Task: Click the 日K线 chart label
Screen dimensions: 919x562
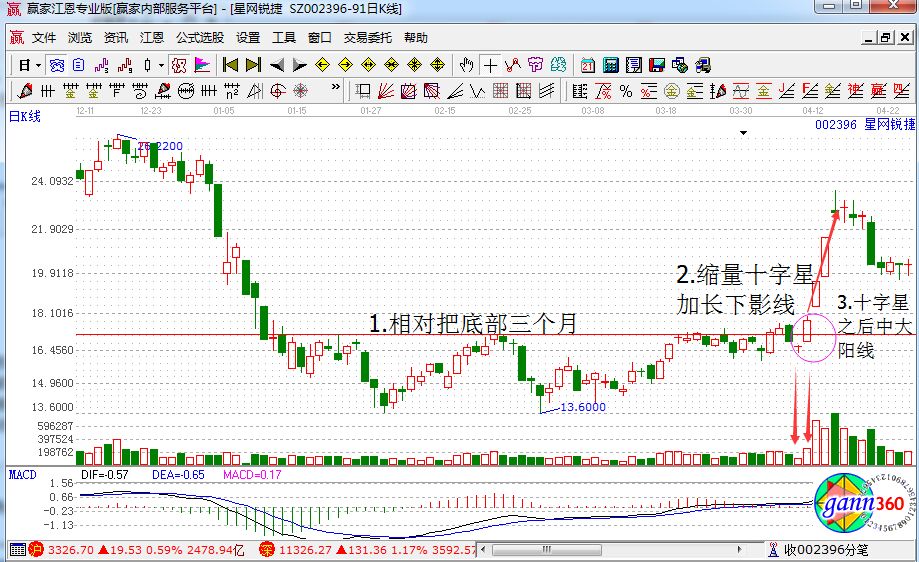Action: pyautogui.click(x=25, y=117)
